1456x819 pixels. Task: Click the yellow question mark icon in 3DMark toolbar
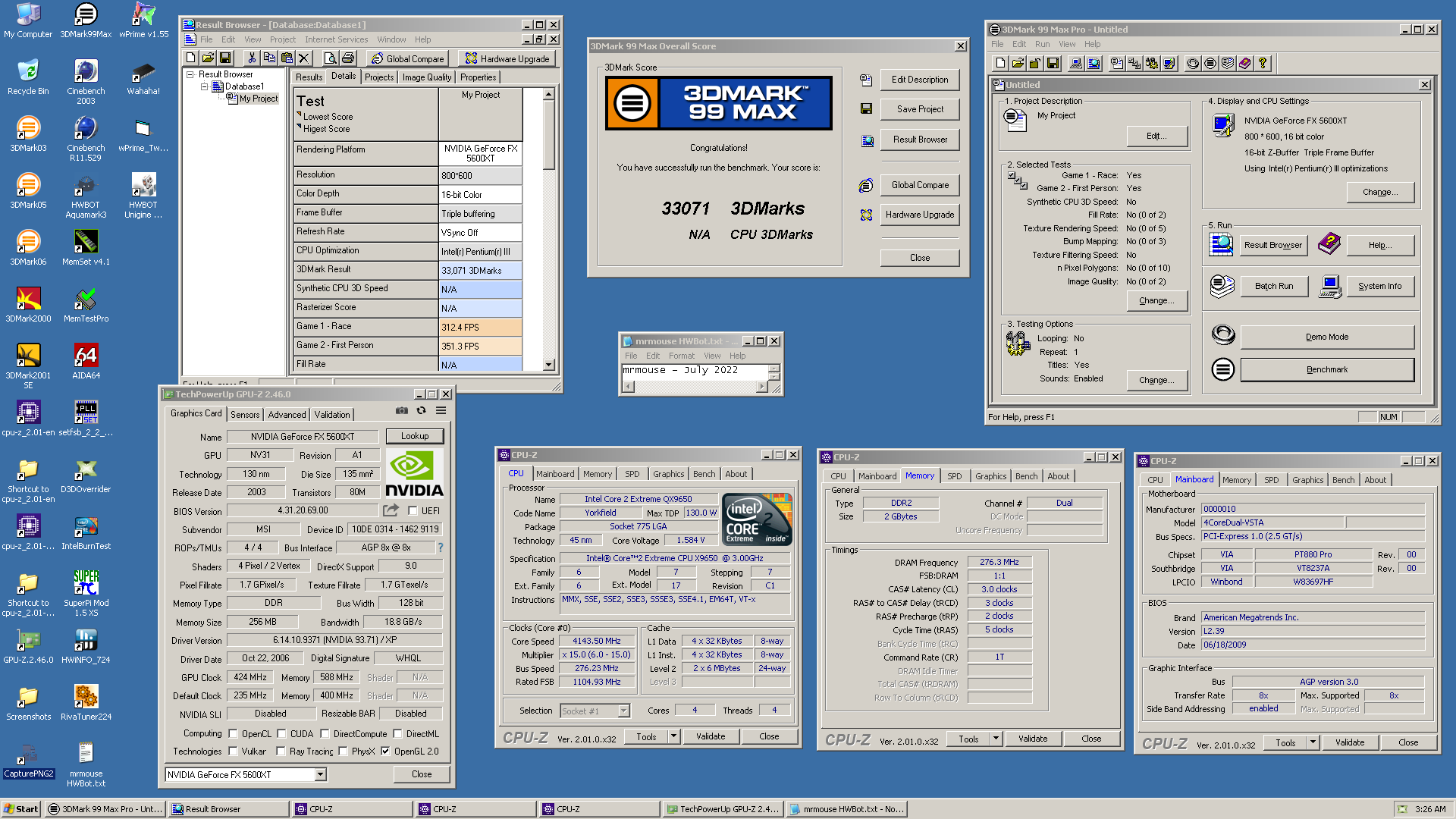(x=1263, y=64)
